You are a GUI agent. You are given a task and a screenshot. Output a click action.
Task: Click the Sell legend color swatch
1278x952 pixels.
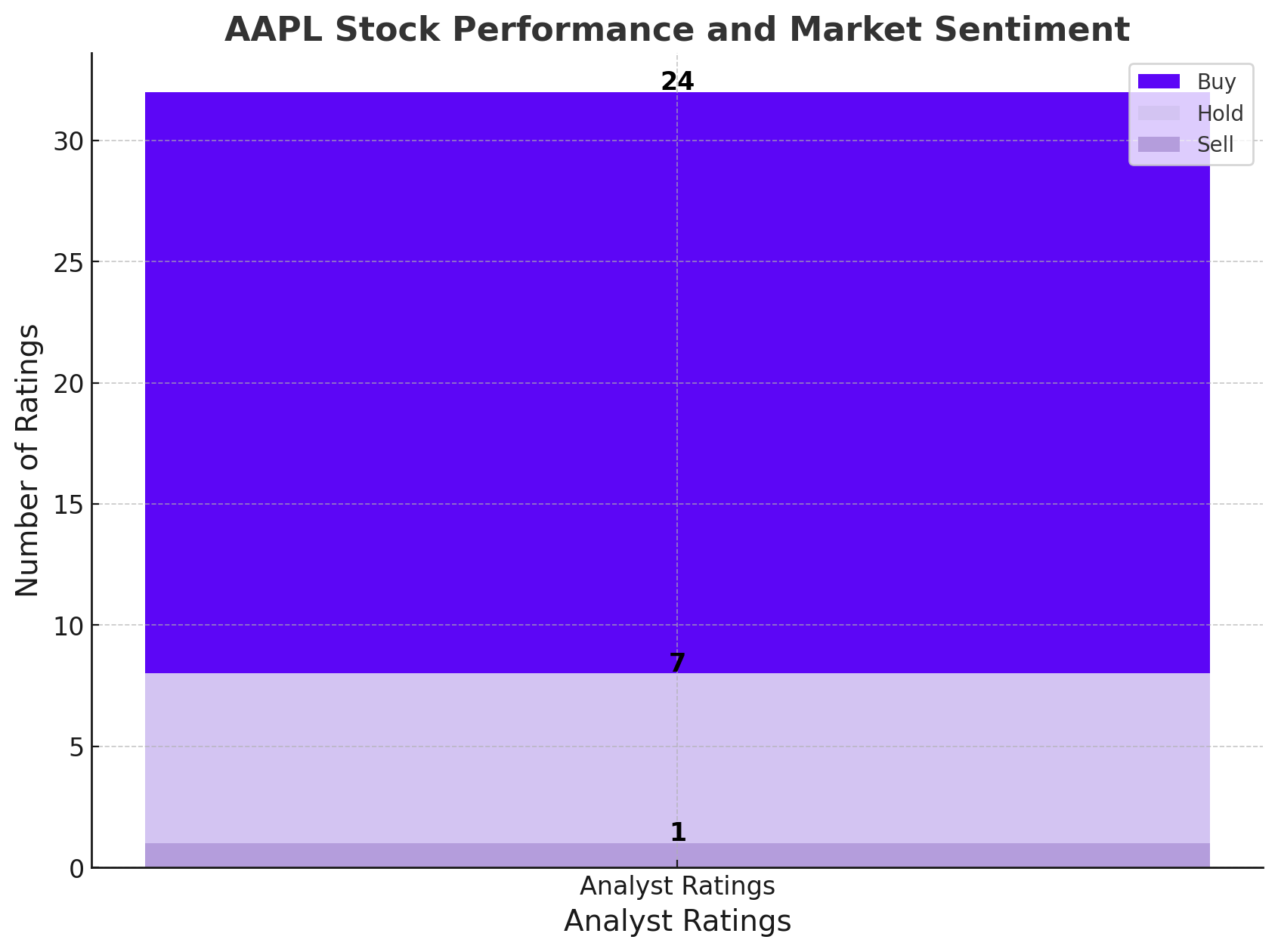(x=1159, y=144)
